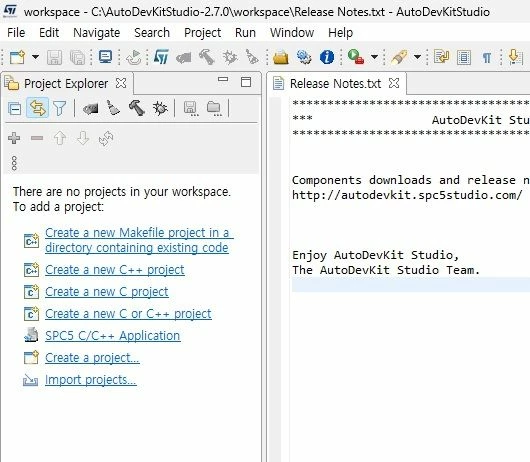Image resolution: width=530 pixels, height=462 pixels.
Task: Open the Navigate menu
Action: pyautogui.click(x=97, y=33)
